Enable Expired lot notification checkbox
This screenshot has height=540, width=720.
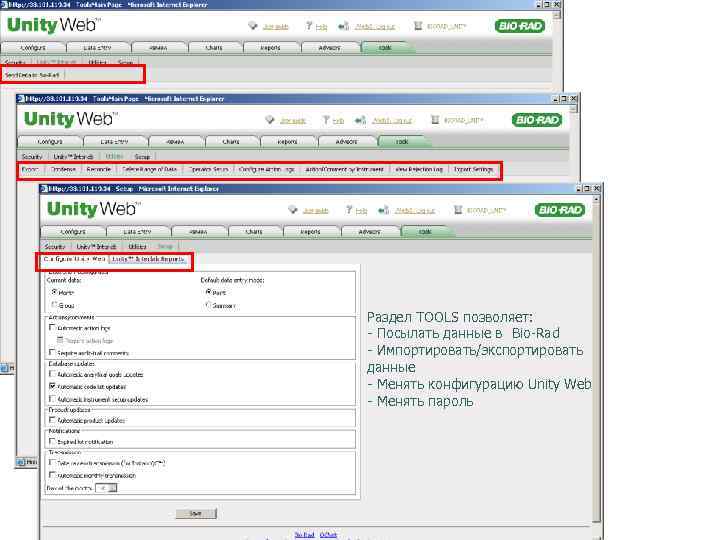pos(52,441)
